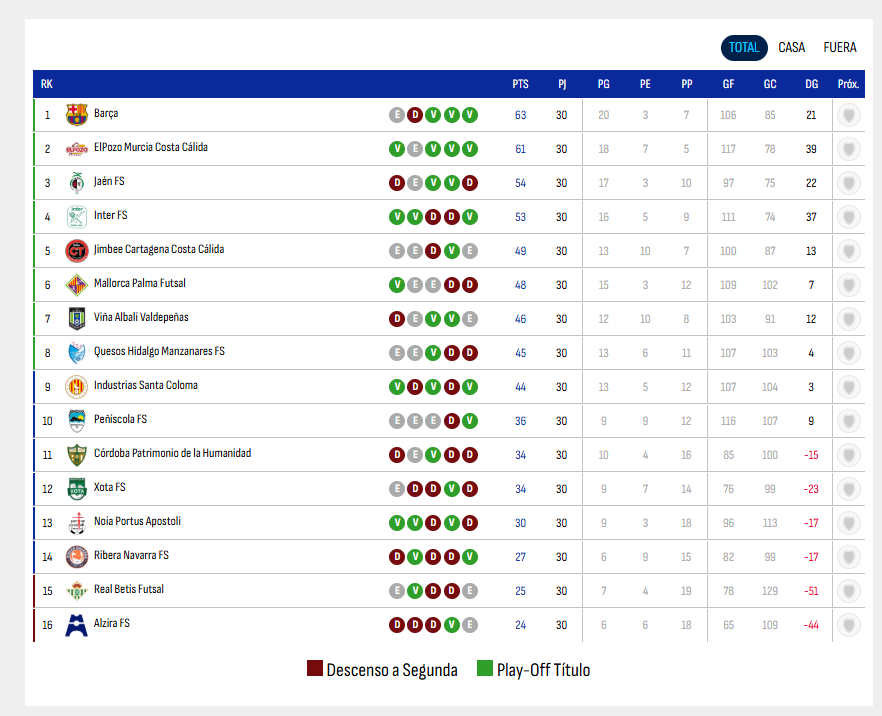Switch to the CASA standings tab
Viewport: 882px width, 716px height.
click(791, 48)
